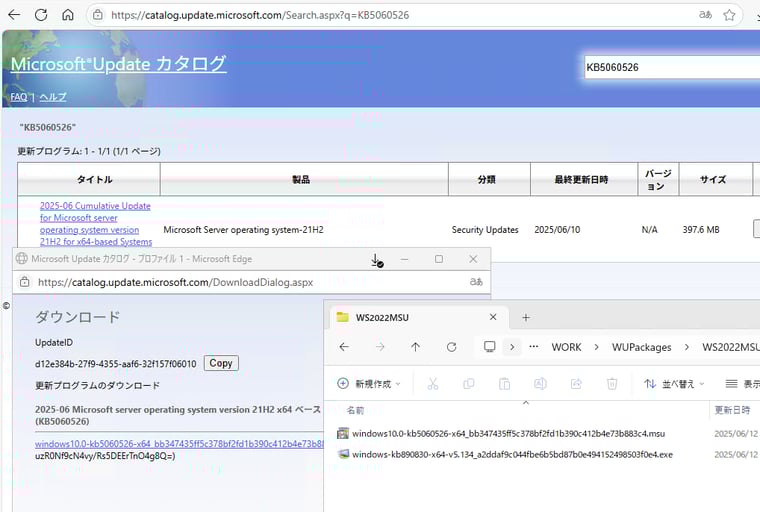Sort by タイトル column header

89,179
